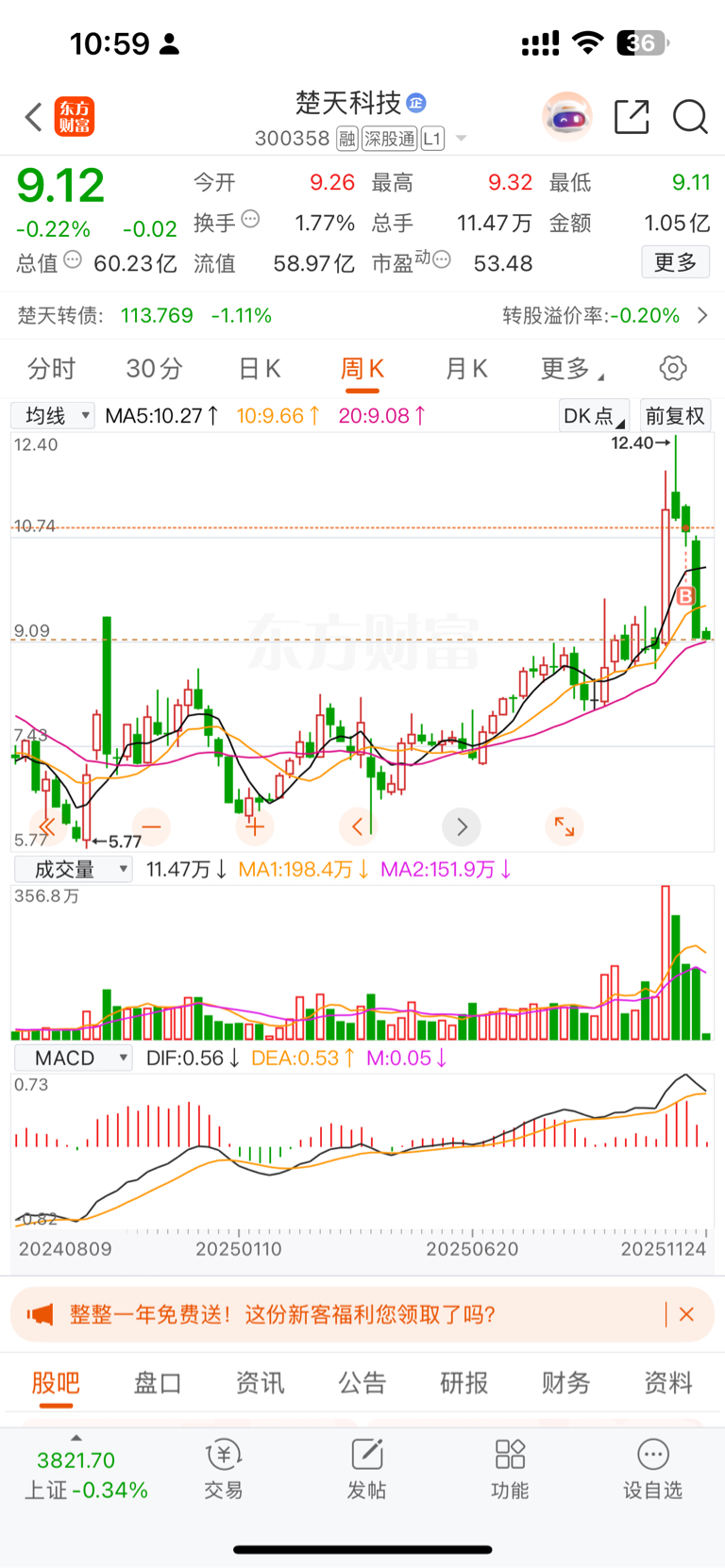Zoom in chart with plus icon
Image resolution: width=725 pixels, height=1568 pixels.
[x=254, y=827]
